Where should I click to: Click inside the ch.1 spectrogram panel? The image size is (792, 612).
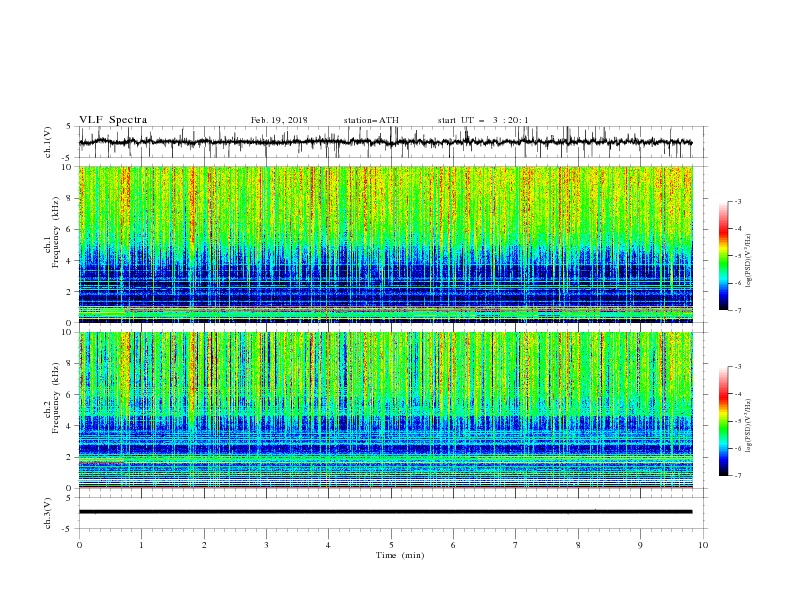click(x=385, y=244)
